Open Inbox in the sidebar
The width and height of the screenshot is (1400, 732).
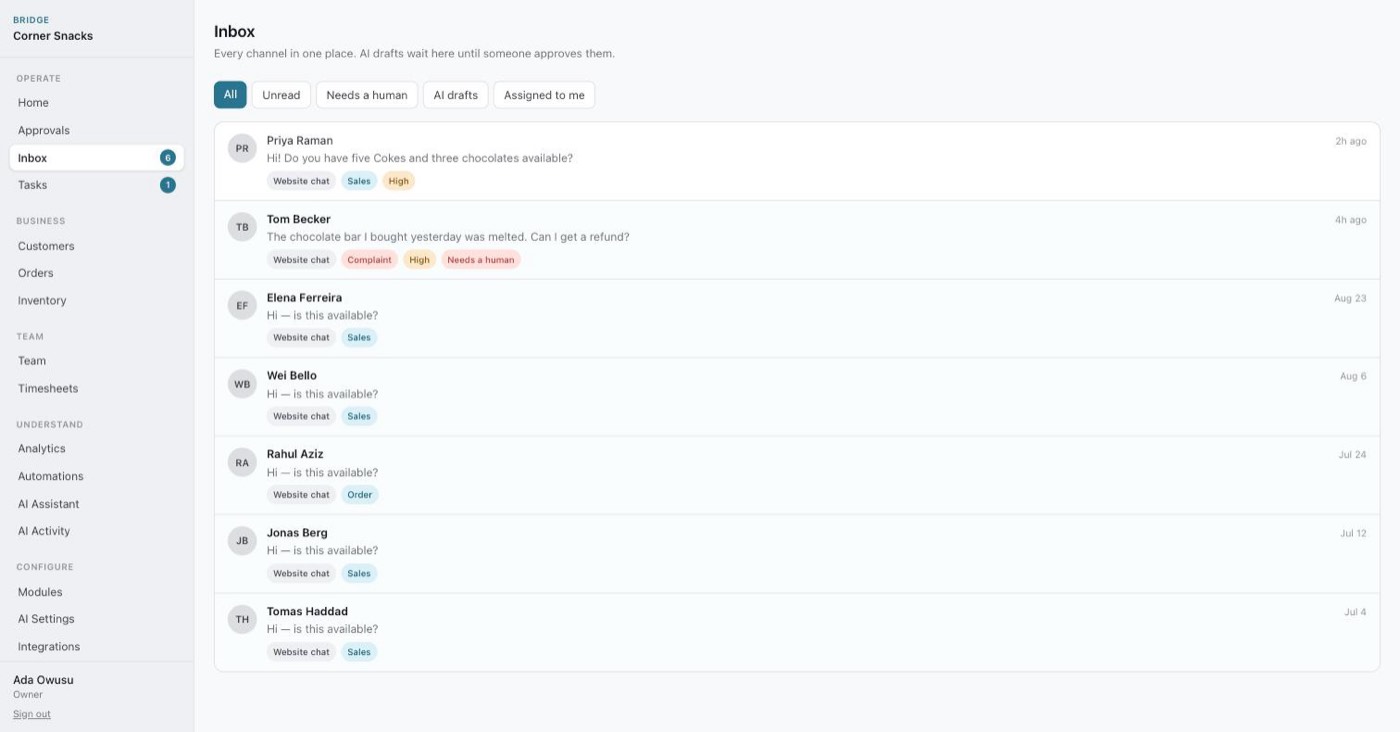coord(97,158)
